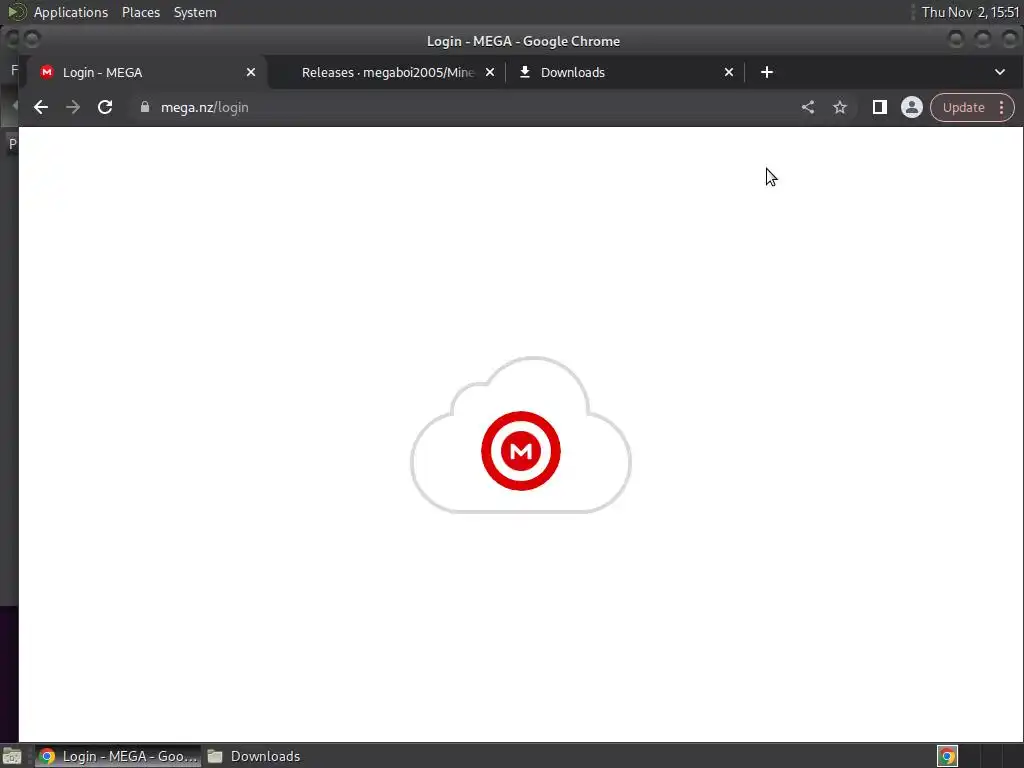
Task: Close the Downloads tab
Action: click(729, 72)
